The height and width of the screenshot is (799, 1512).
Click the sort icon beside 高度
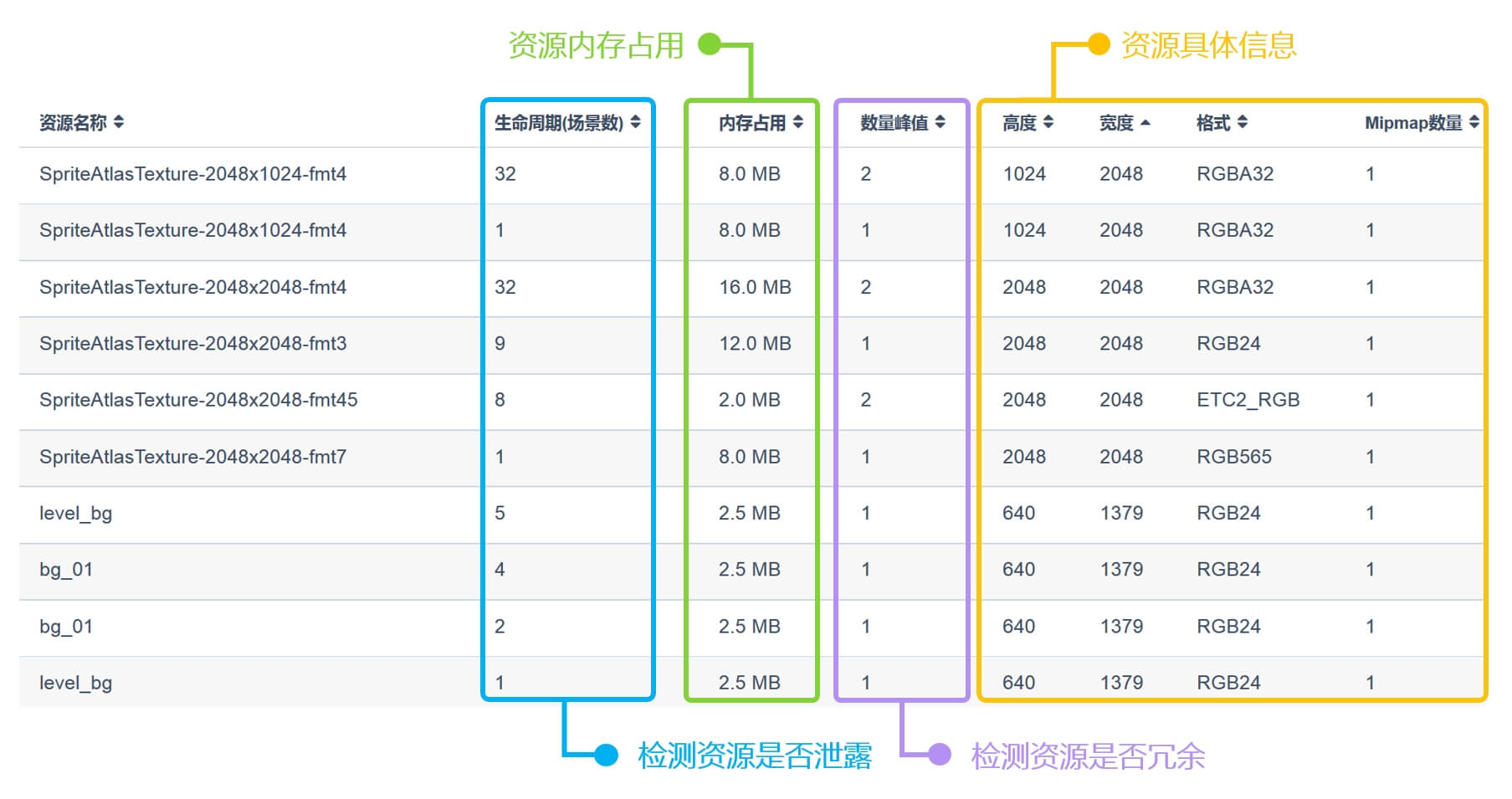[1048, 122]
